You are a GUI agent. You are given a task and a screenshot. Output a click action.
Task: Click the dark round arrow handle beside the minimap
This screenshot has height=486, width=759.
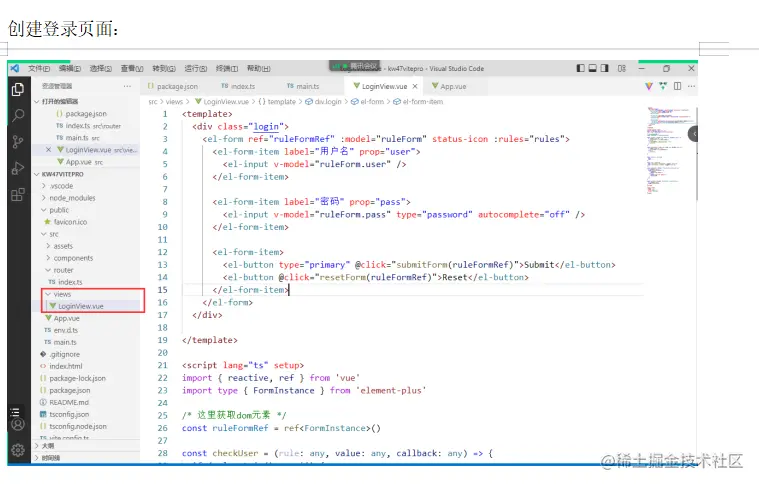coord(694,134)
